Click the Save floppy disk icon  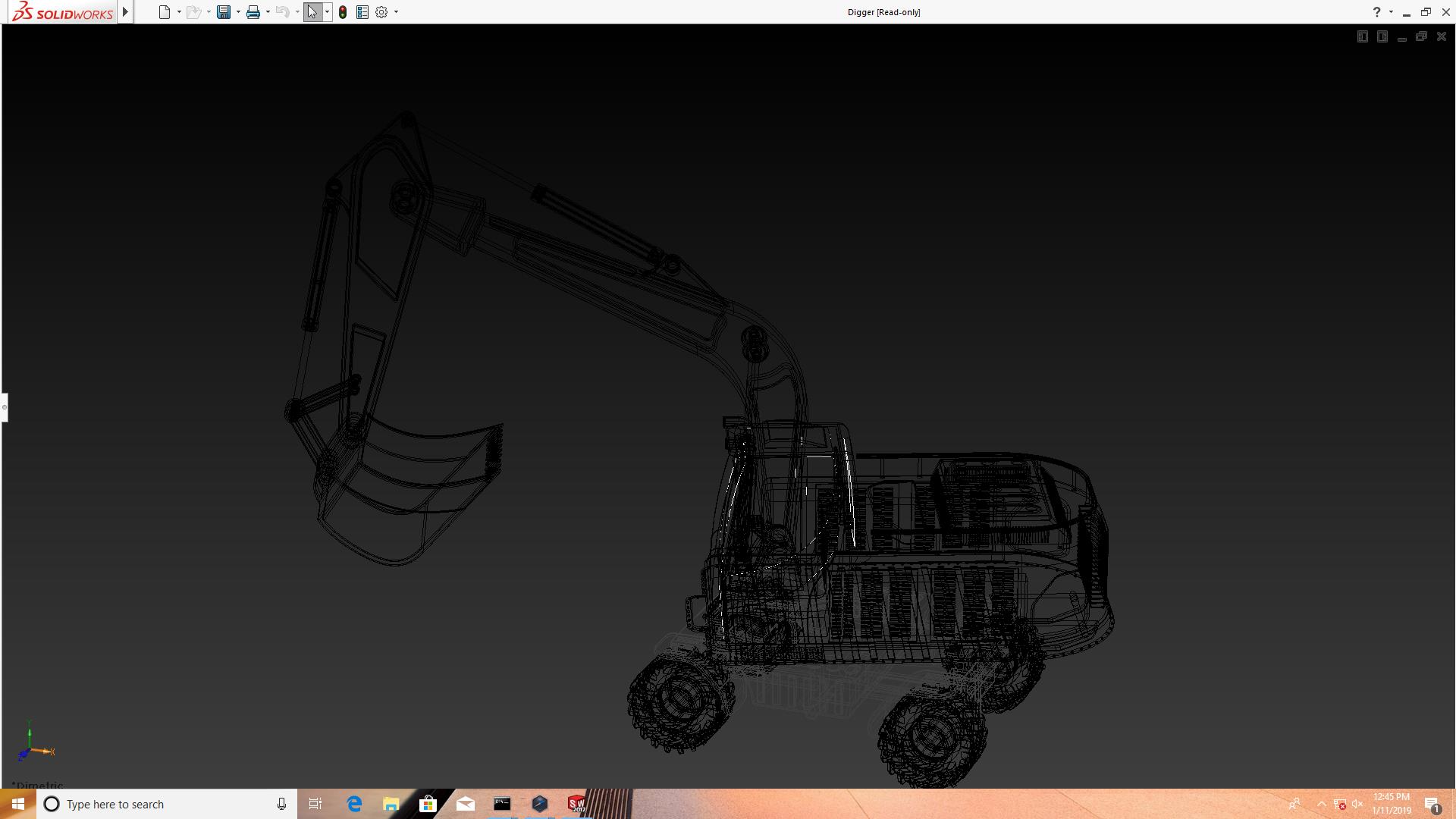tap(223, 12)
